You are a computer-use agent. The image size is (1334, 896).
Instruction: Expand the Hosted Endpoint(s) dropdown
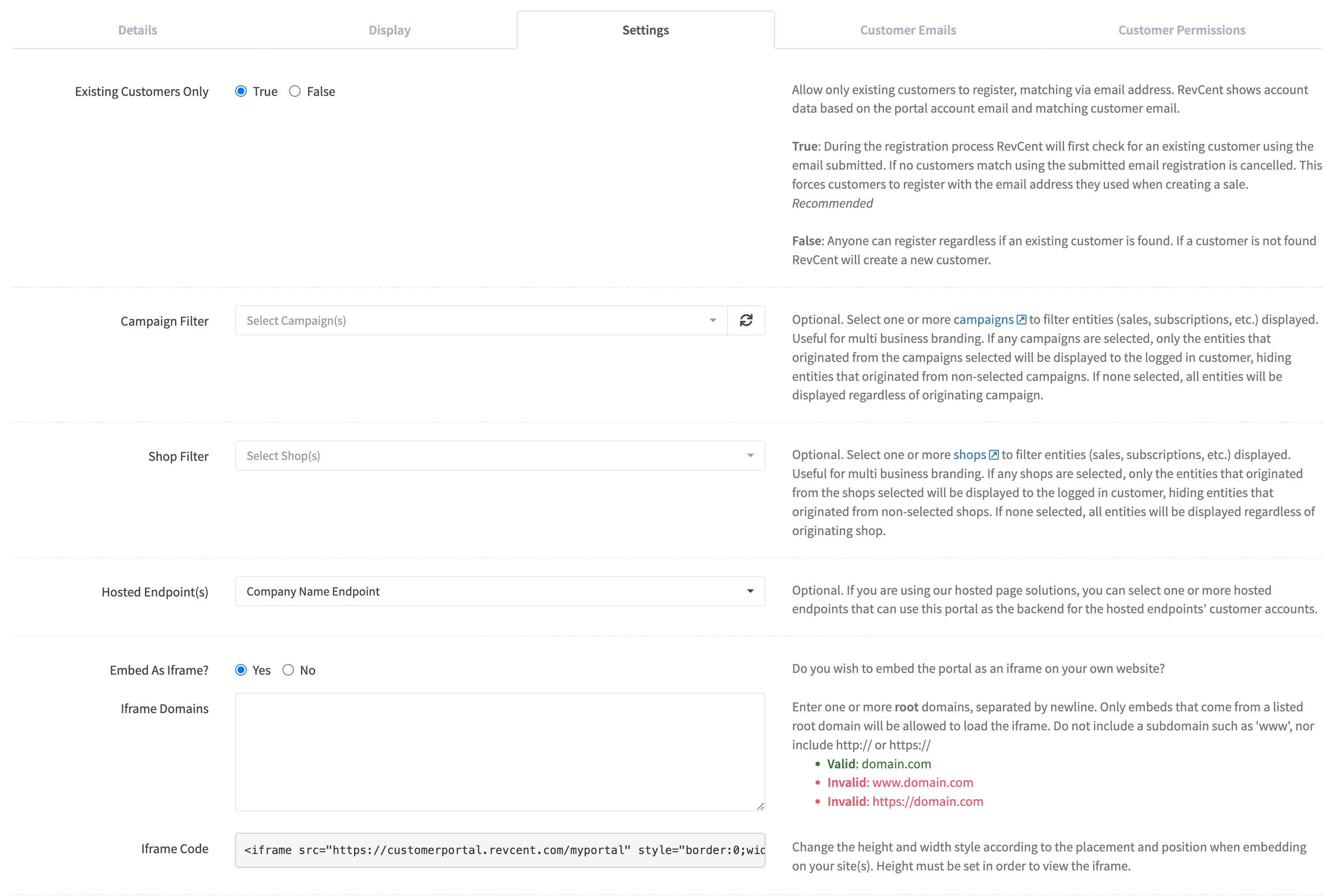point(500,591)
